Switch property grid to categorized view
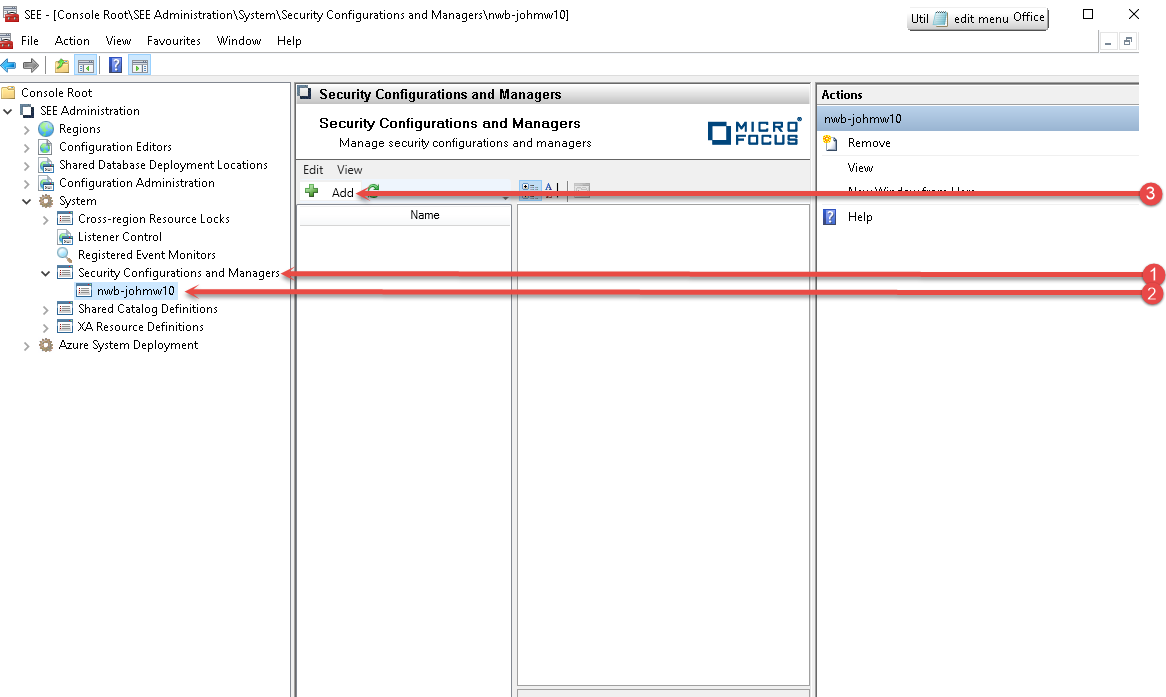This screenshot has height=697, width=1166. 530,189
